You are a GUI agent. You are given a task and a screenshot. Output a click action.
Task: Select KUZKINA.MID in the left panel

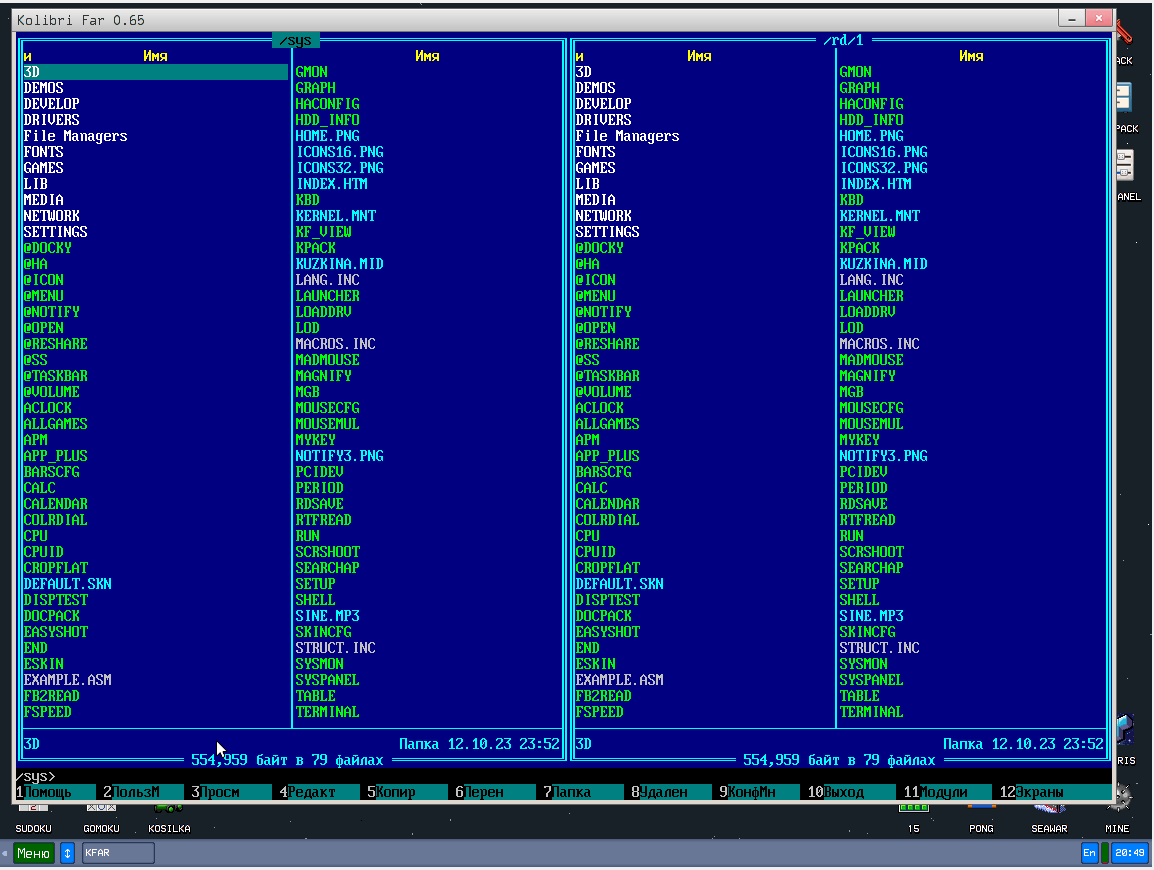(339, 264)
